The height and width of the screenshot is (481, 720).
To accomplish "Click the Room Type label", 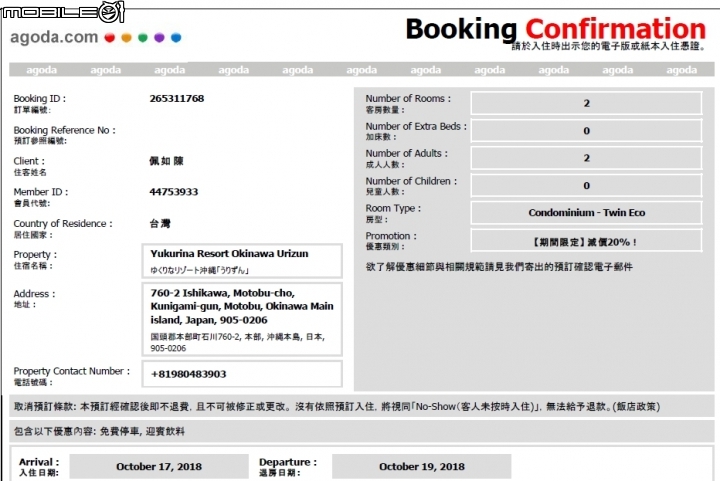I will [393, 208].
